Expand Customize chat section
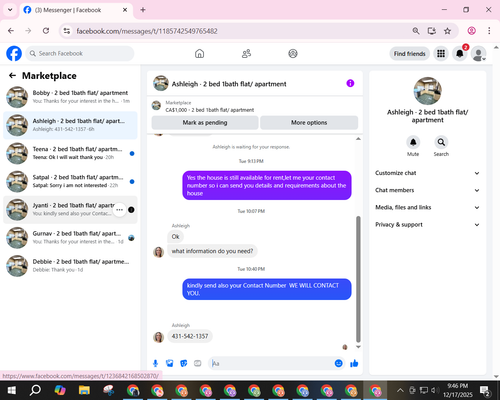500x400 pixels. click(427, 173)
